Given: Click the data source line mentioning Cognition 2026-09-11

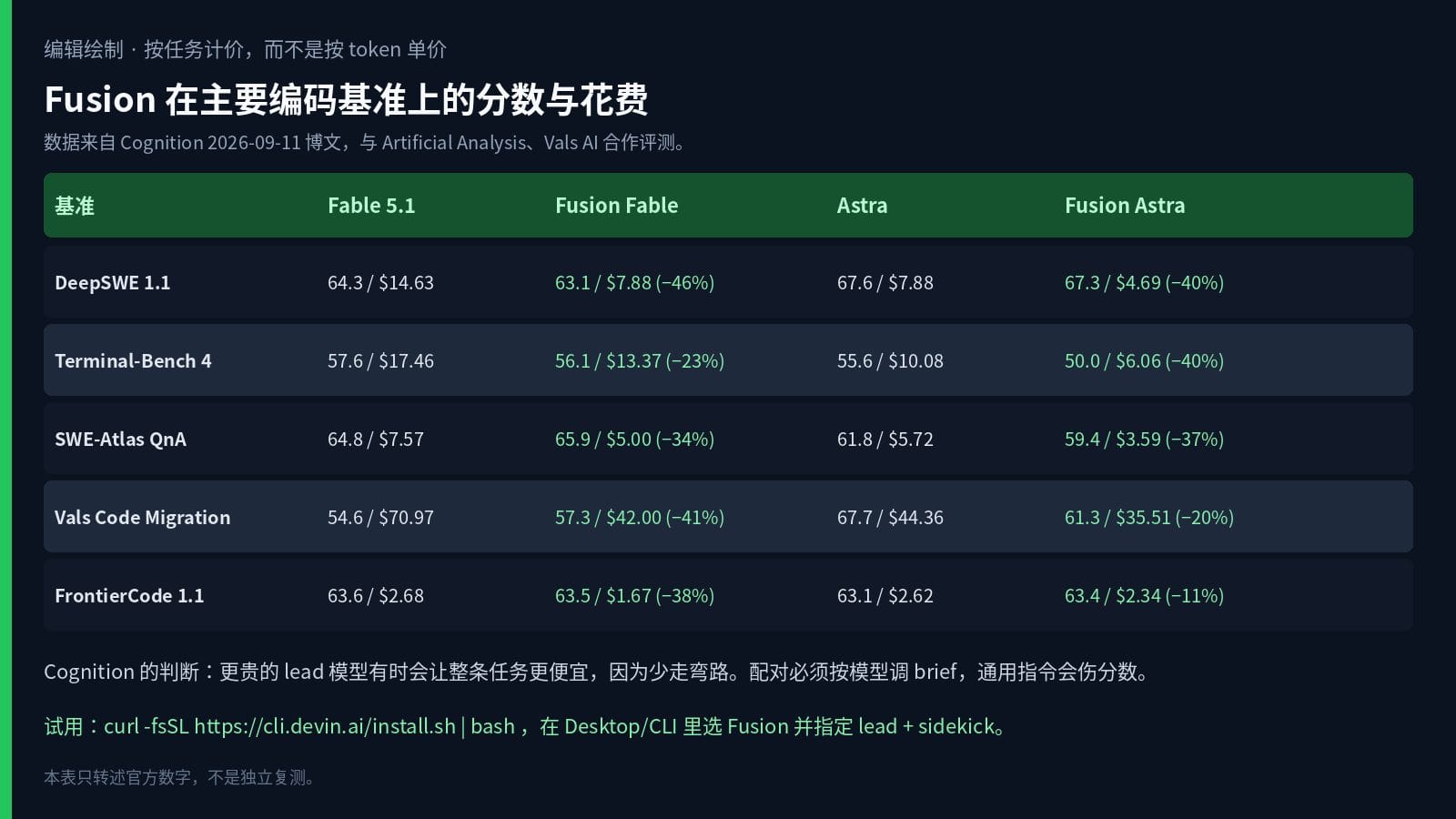Looking at the screenshot, I should pos(365,142).
